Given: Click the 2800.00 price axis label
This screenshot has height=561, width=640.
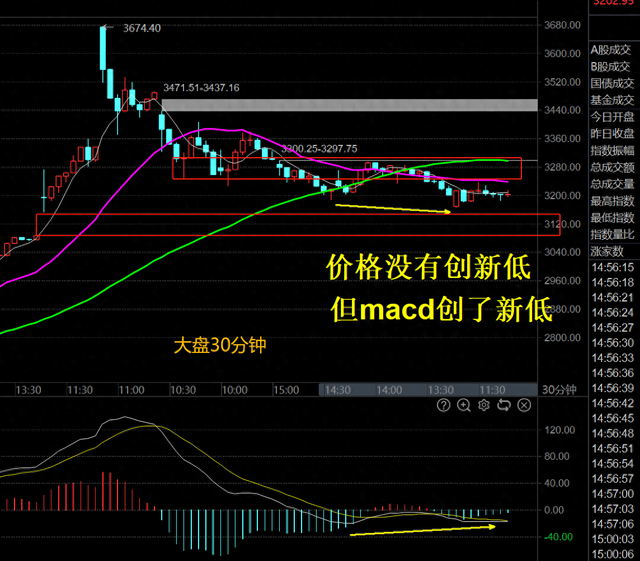Looking at the screenshot, I should 562,338.
